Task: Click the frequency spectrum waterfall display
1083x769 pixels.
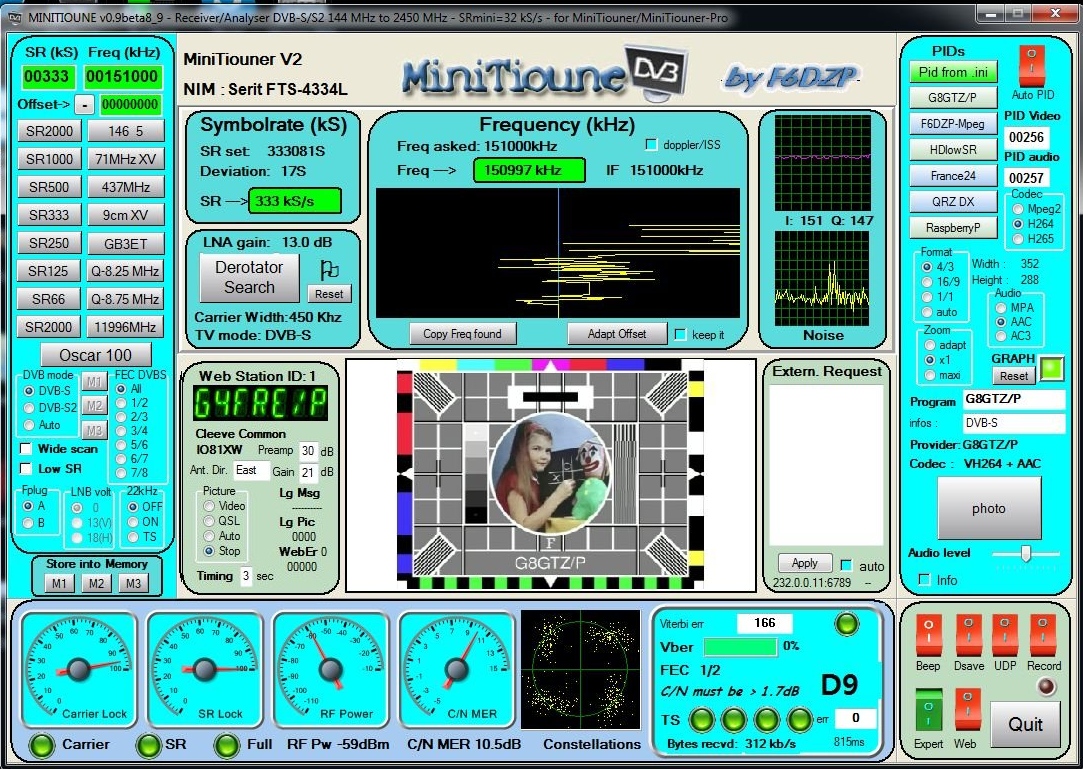Action: tap(557, 253)
